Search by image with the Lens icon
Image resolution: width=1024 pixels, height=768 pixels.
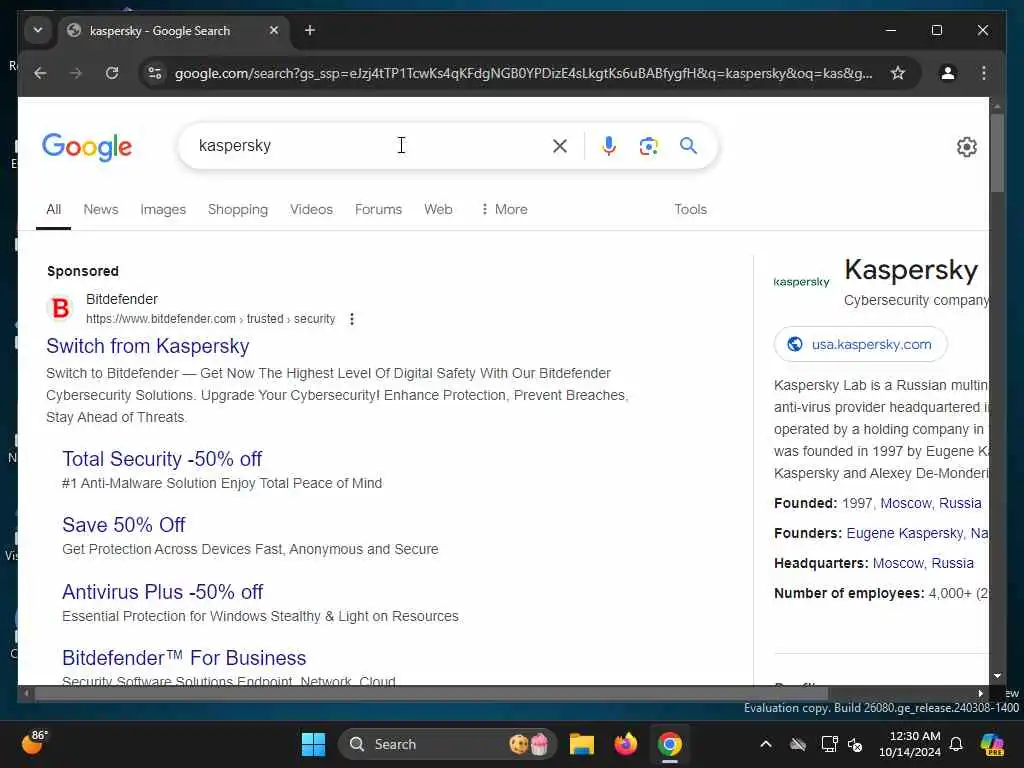[x=648, y=146]
